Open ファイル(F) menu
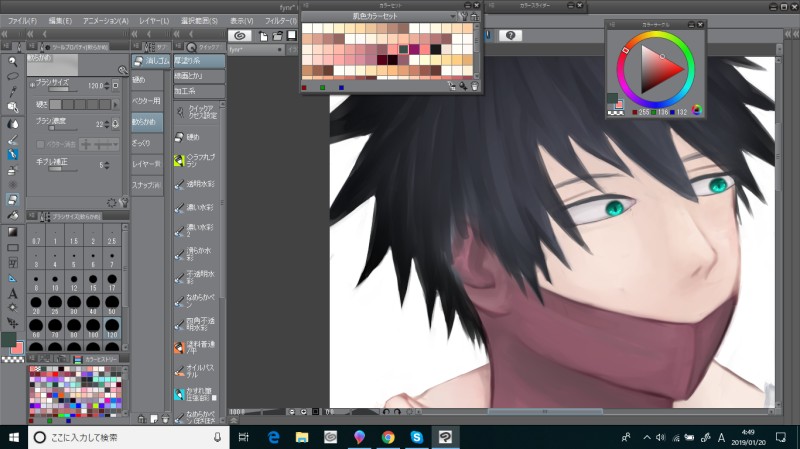The image size is (800, 449). point(22,21)
